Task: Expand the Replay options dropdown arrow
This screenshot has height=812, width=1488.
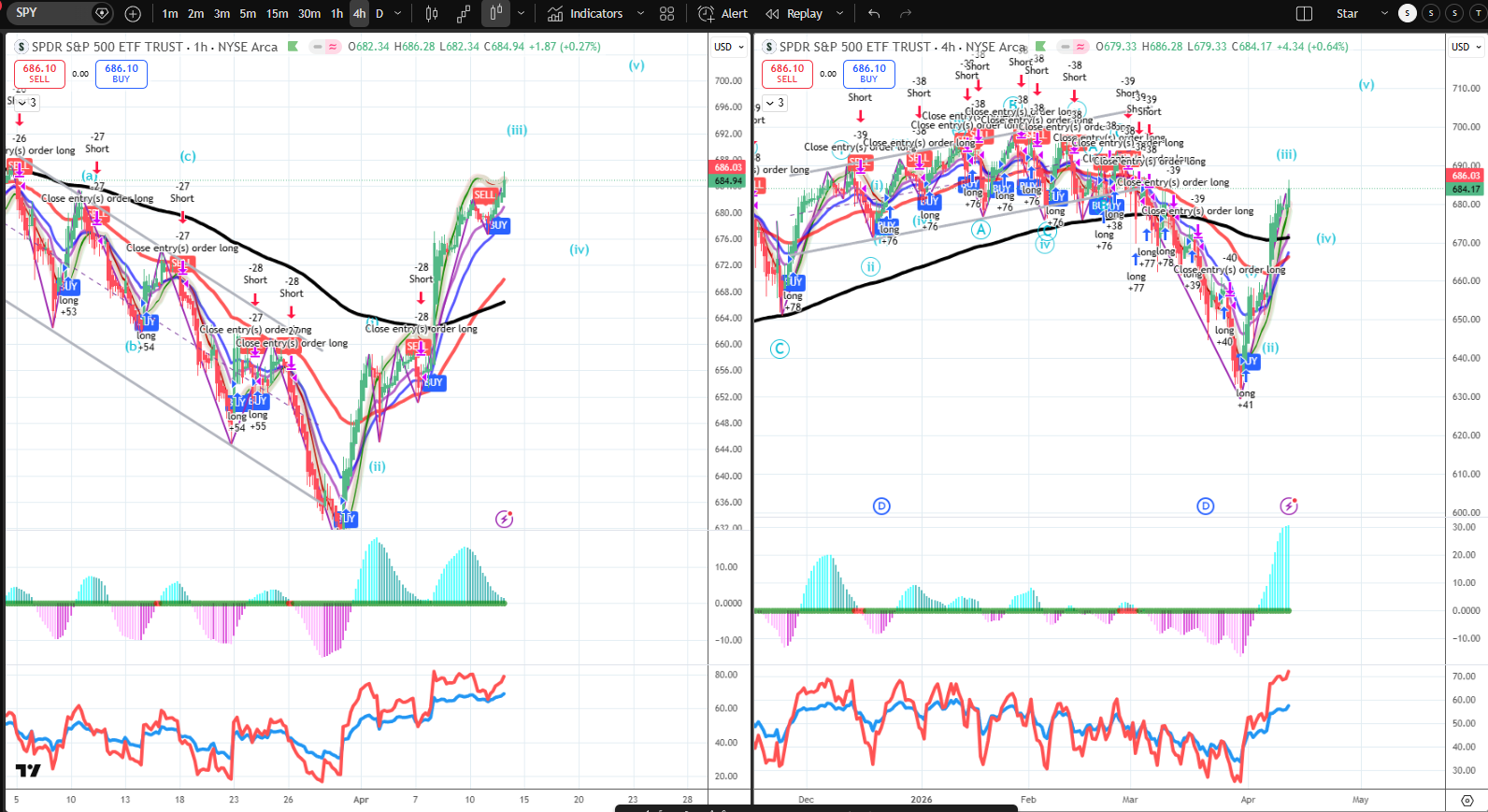Action: (x=839, y=14)
